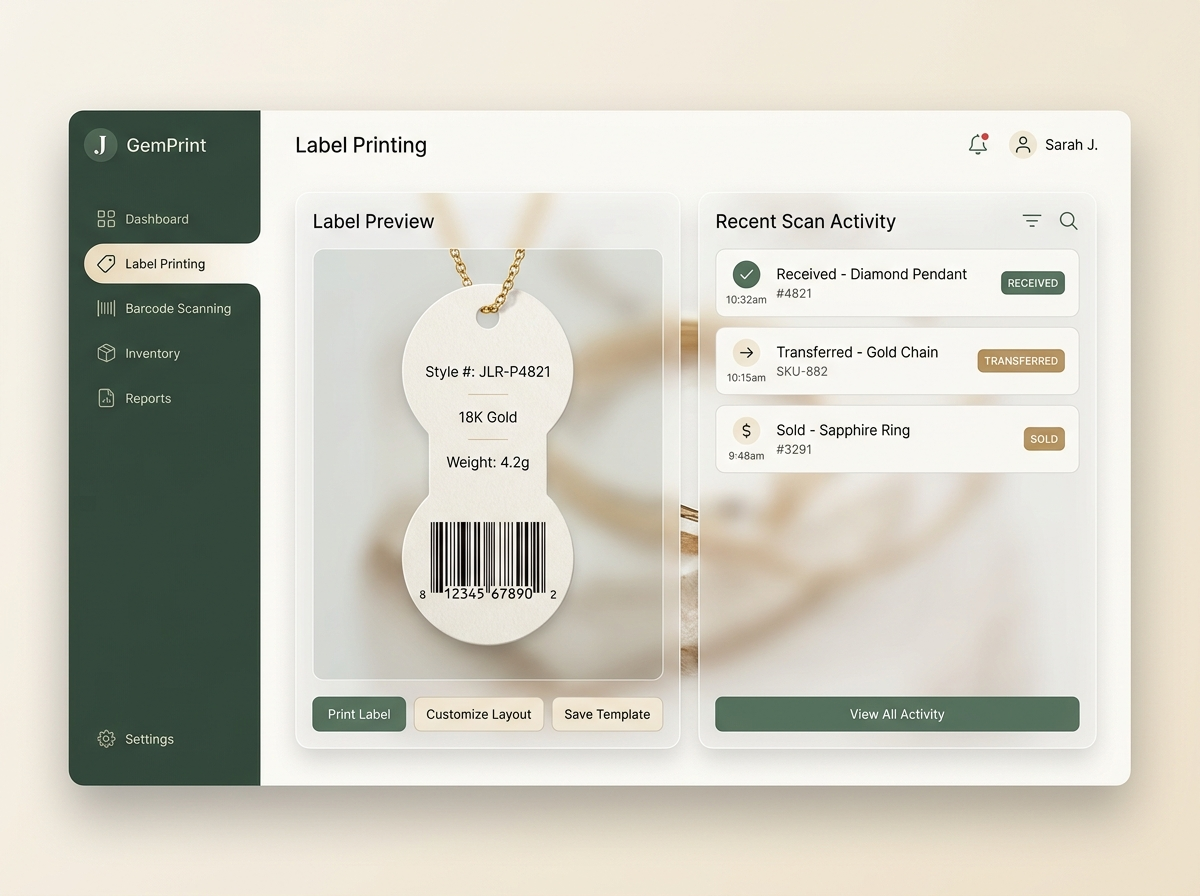The image size is (1200, 896).
Task: Click the Inventory box icon
Action: click(106, 353)
